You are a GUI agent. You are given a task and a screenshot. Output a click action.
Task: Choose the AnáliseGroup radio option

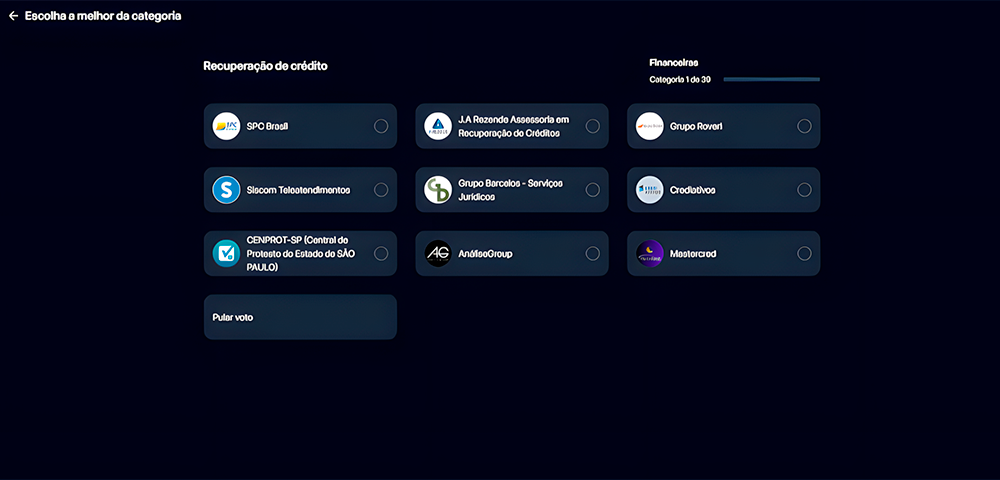tap(593, 254)
